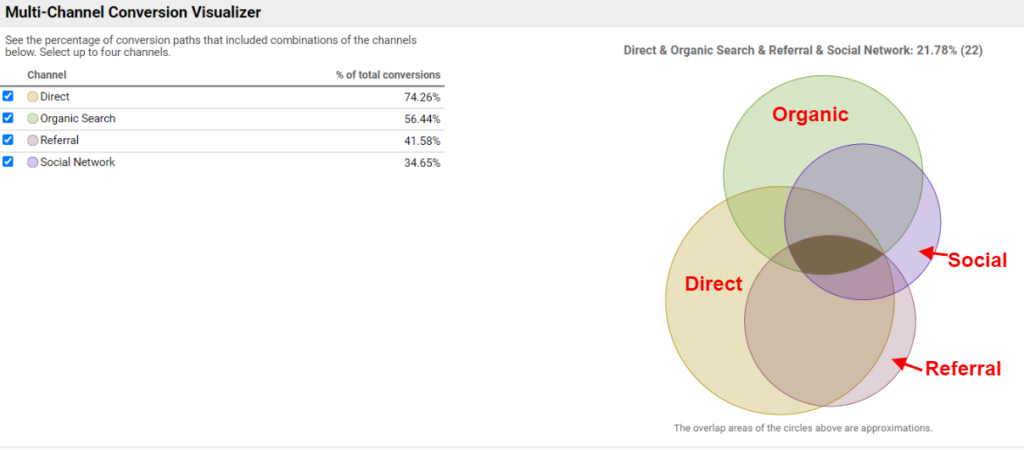Select the Social Network channel name in the table

tap(77, 162)
